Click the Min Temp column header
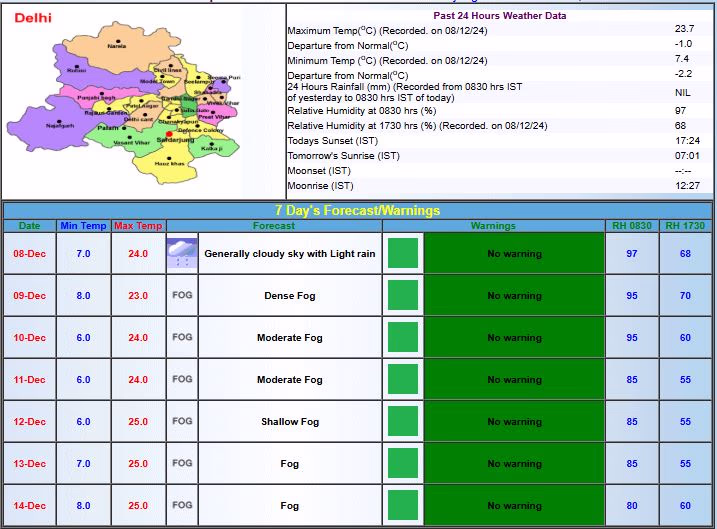This screenshot has width=717, height=529. [x=82, y=226]
